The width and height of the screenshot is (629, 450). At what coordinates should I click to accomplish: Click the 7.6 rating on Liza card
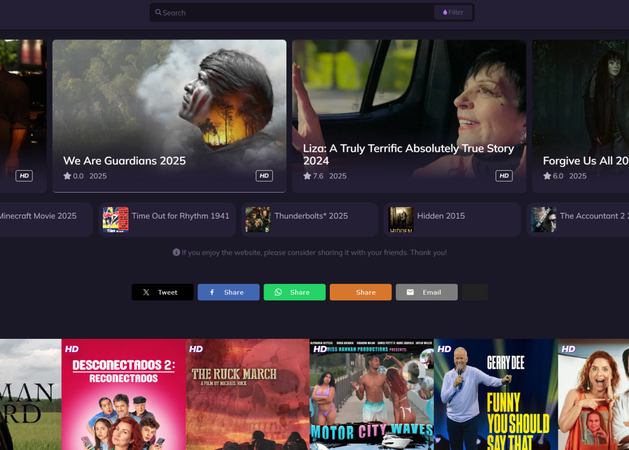pos(318,176)
